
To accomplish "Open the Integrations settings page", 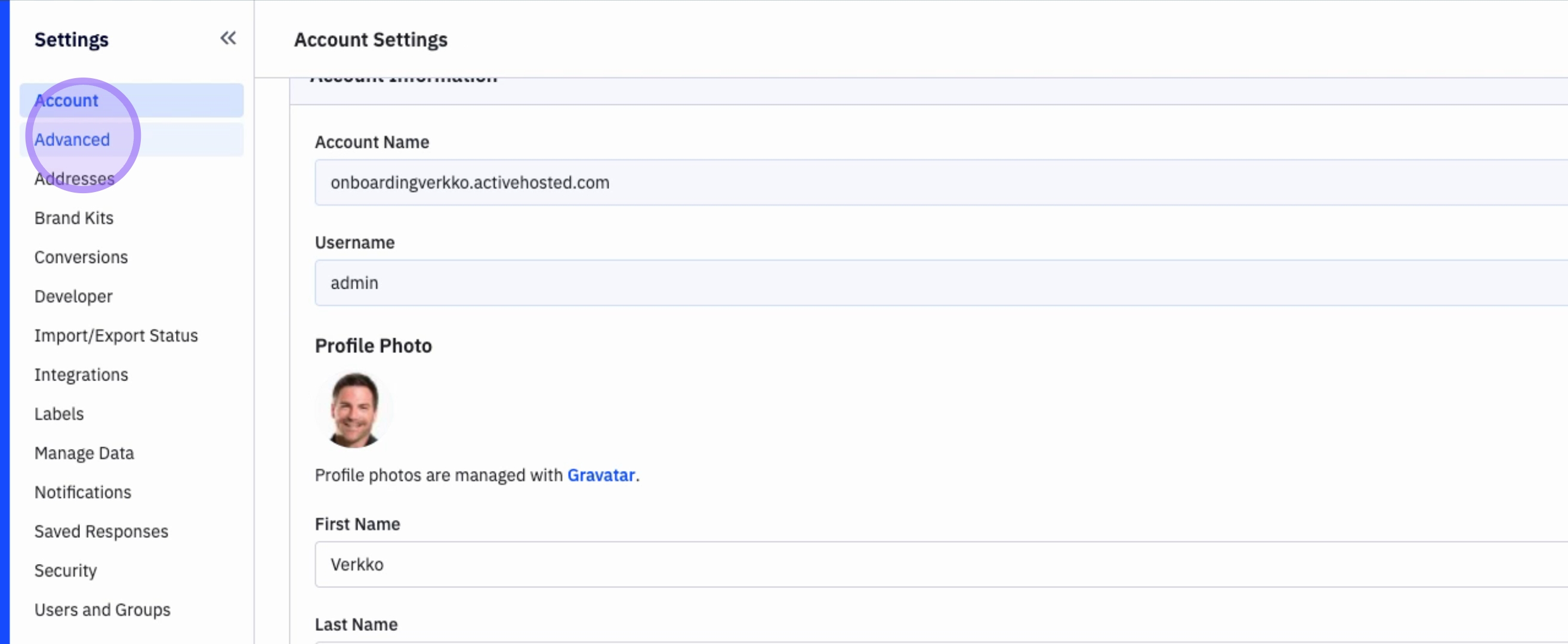I will point(81,374).
